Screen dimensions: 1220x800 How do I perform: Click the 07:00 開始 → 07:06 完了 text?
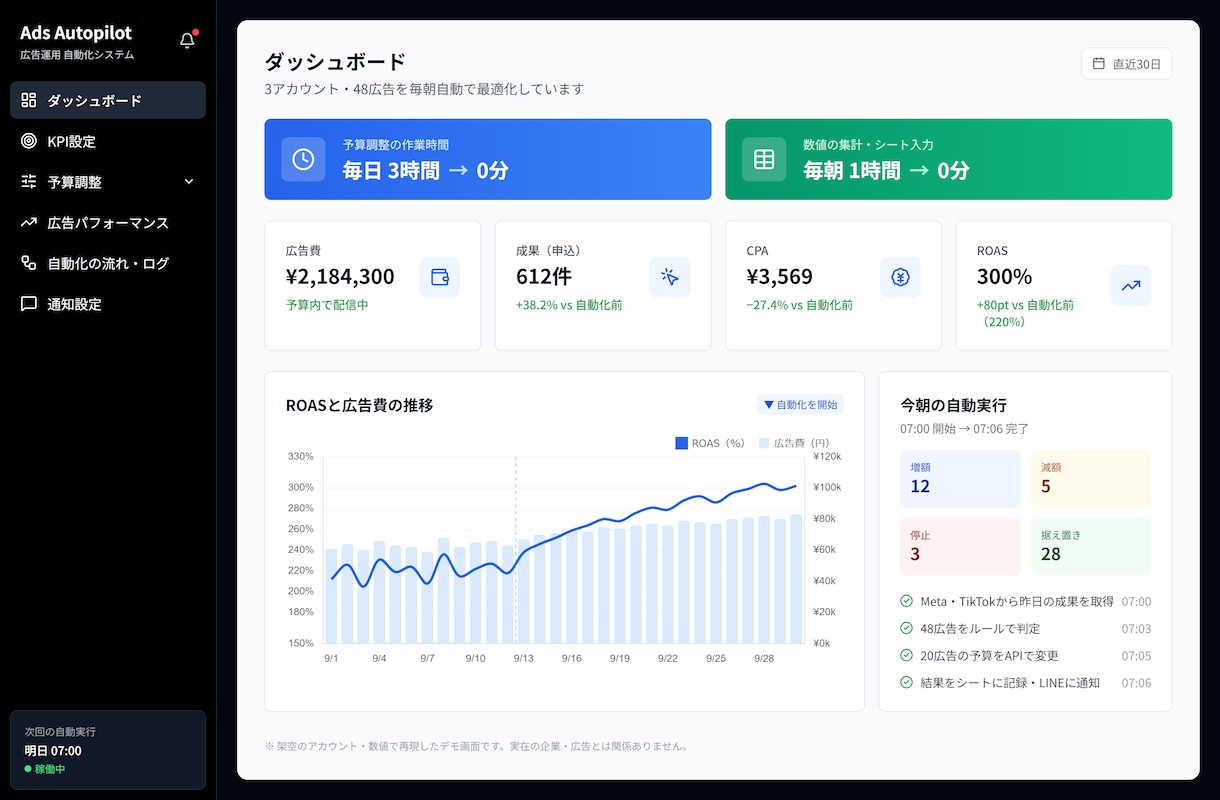pyautogui.click(x=964, y=428)
